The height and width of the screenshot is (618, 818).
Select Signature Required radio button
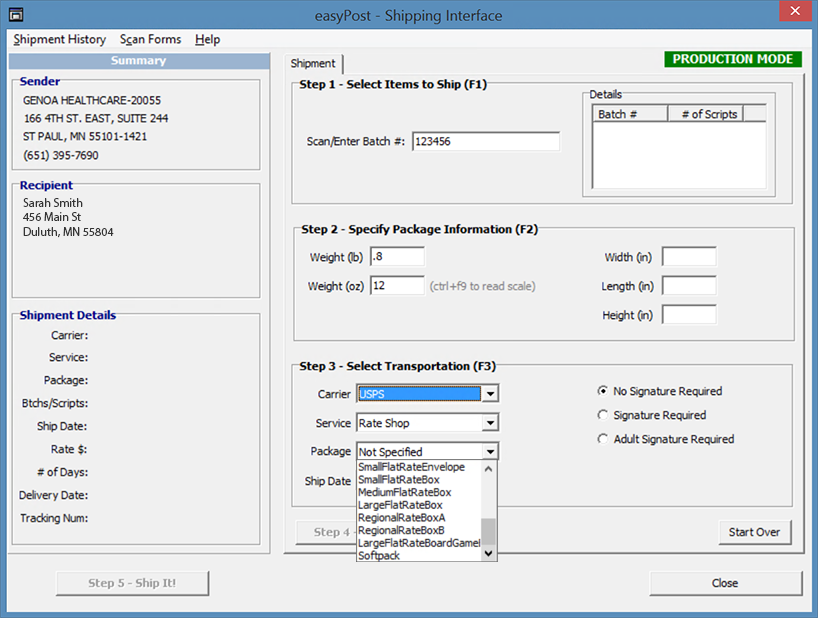pyautogui.click(x=603, y=415)
